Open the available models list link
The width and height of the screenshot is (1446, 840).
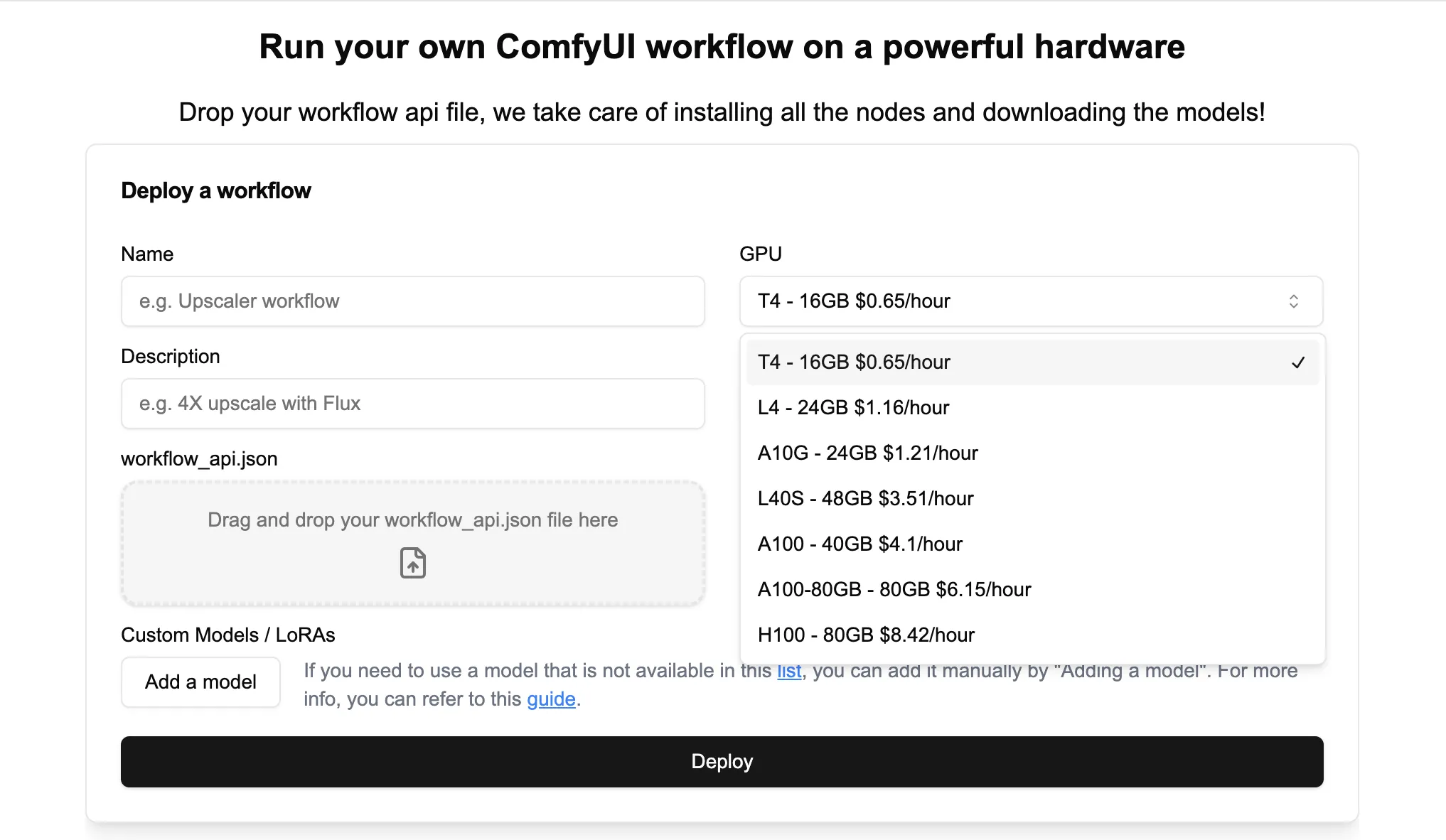pyautogui.click(x=789, y=671)
